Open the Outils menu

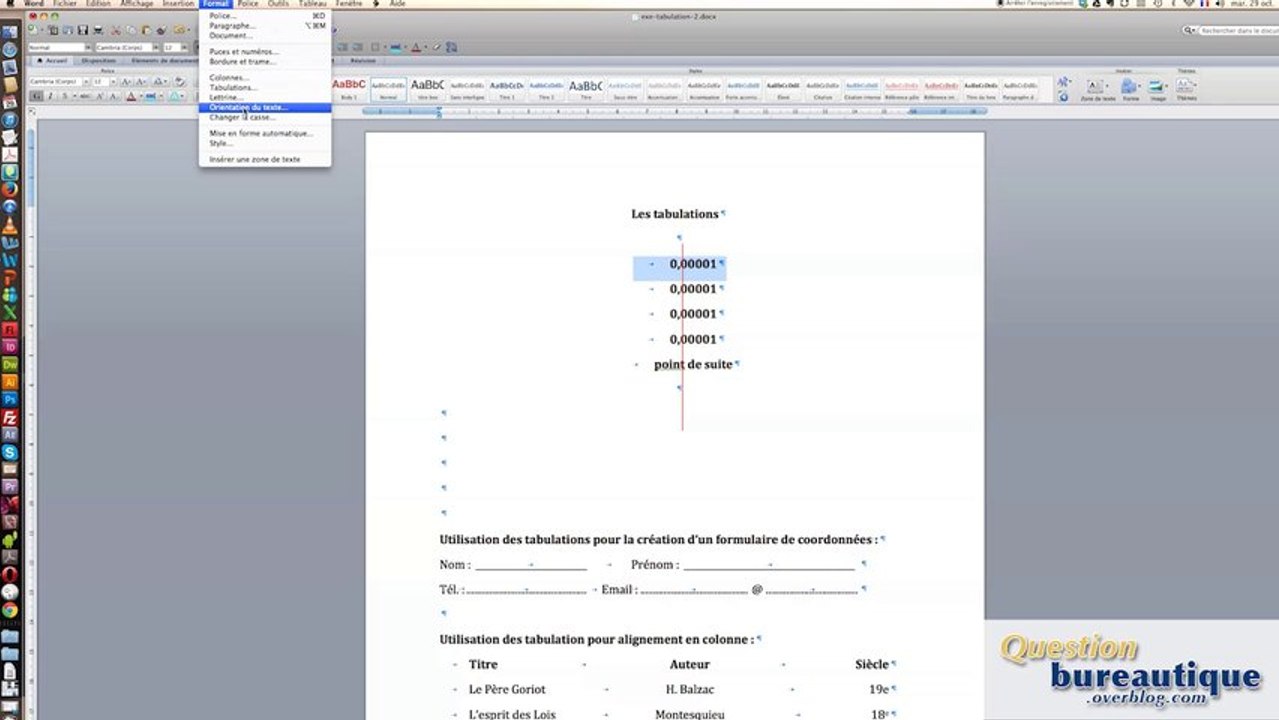point(278,4)
